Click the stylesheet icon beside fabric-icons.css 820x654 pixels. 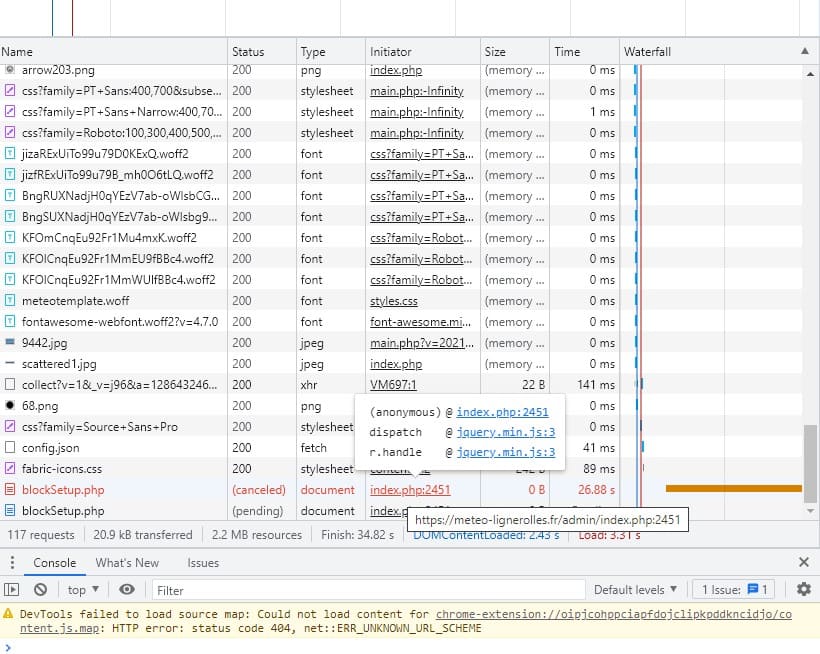[10, 468]
